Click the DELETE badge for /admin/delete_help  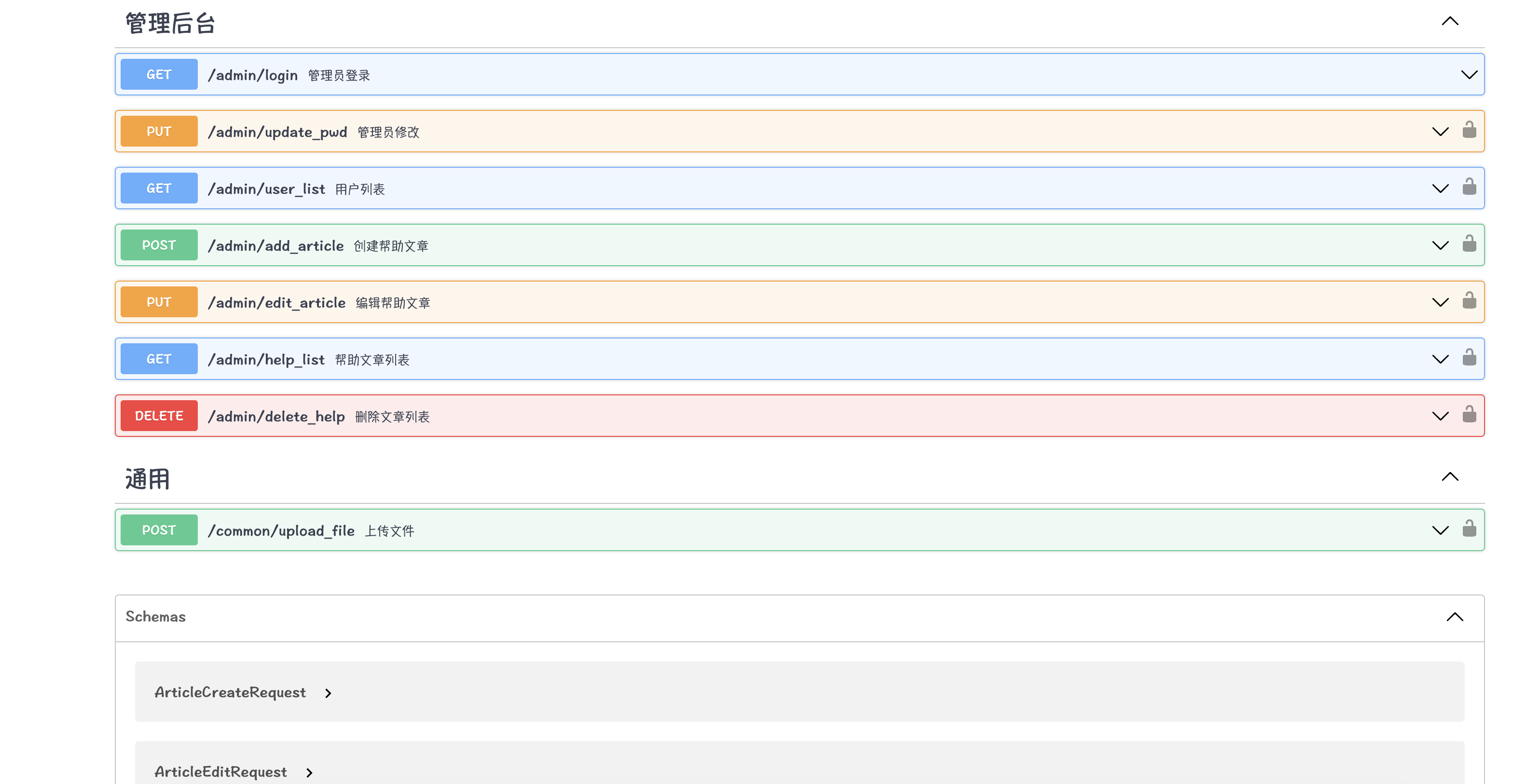(x=159, y=415)
